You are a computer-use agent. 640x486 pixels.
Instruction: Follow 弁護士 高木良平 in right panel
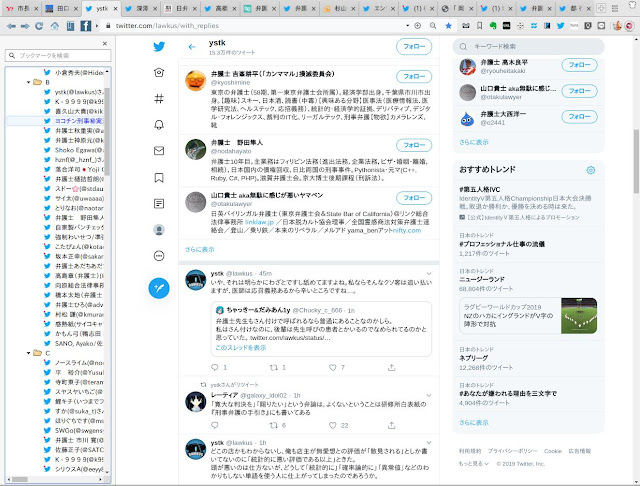pyautogui.click(x=579, y=65)
